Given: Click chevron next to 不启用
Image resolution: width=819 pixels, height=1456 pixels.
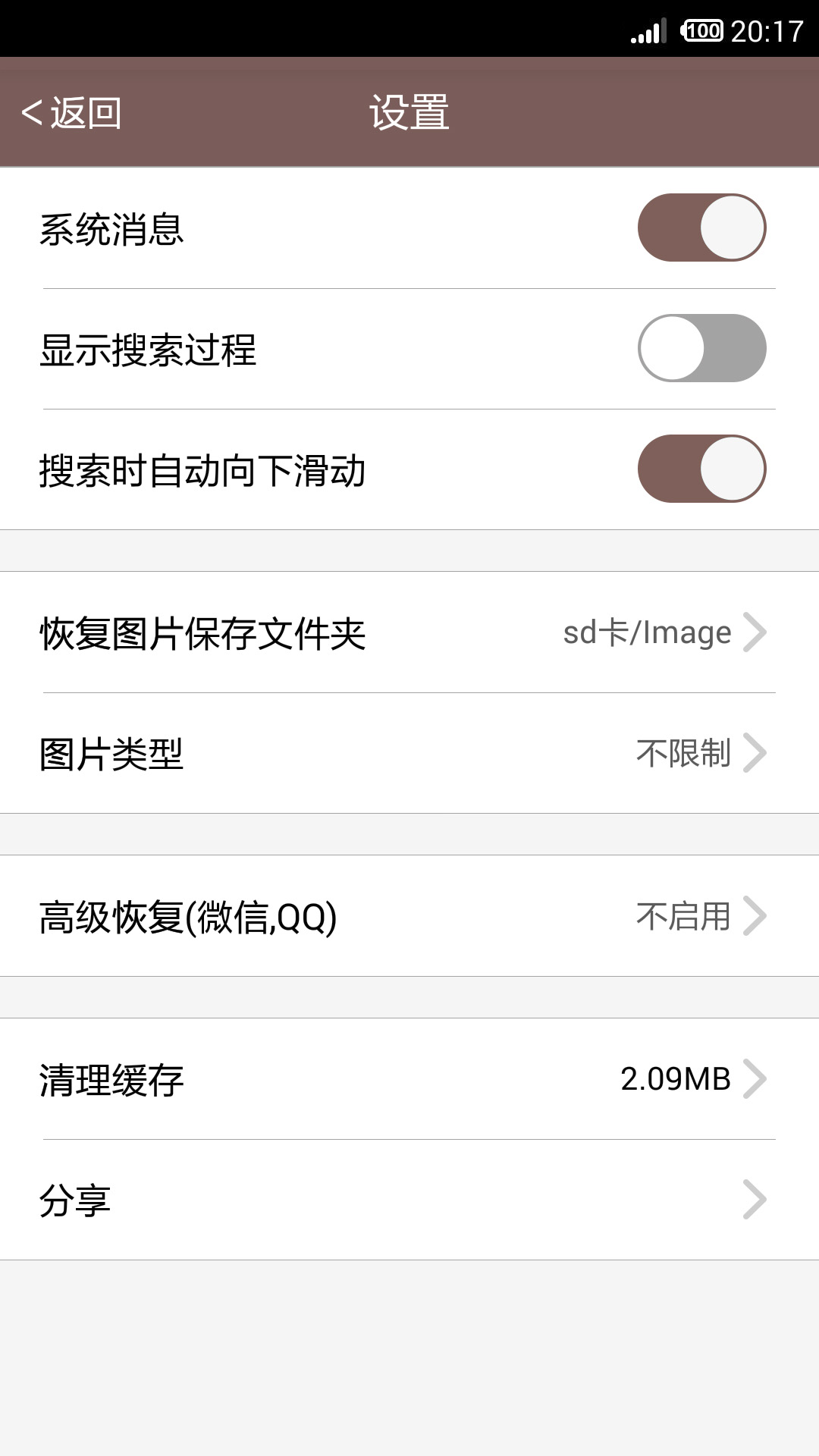Looking at the screenshot, I should [755, 916].
